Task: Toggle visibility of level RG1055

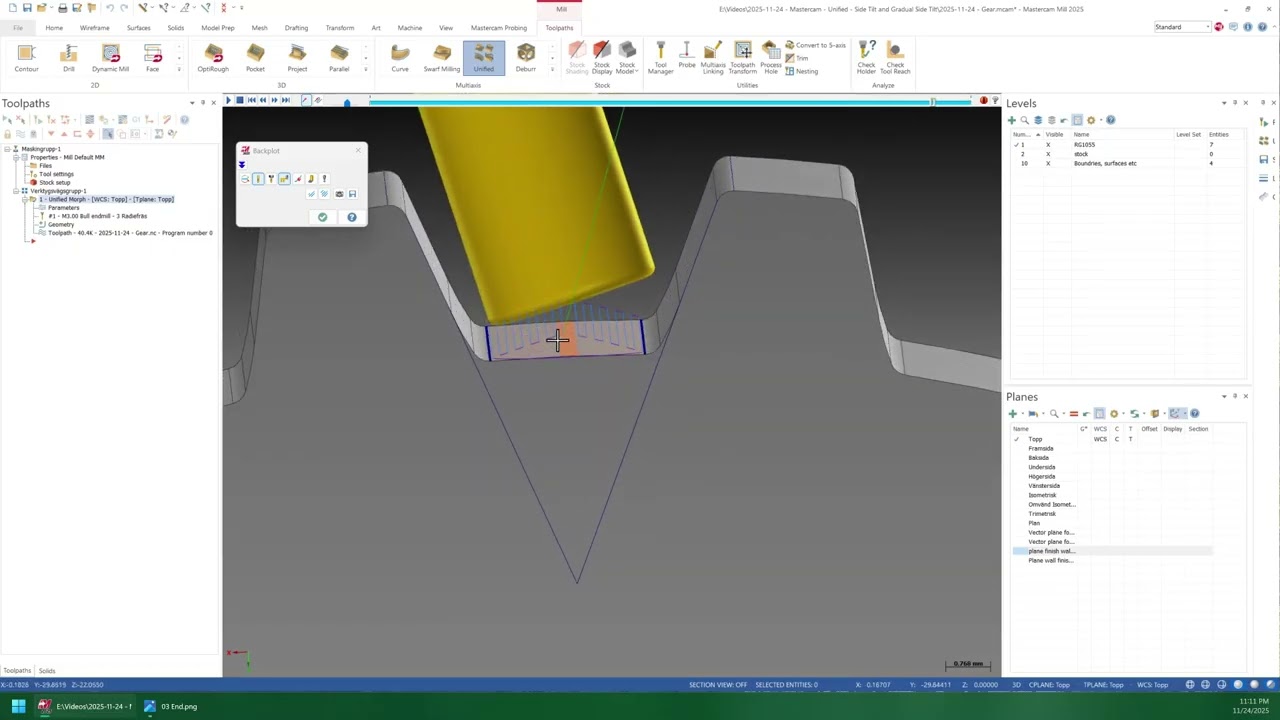Action: (1048, 145)
